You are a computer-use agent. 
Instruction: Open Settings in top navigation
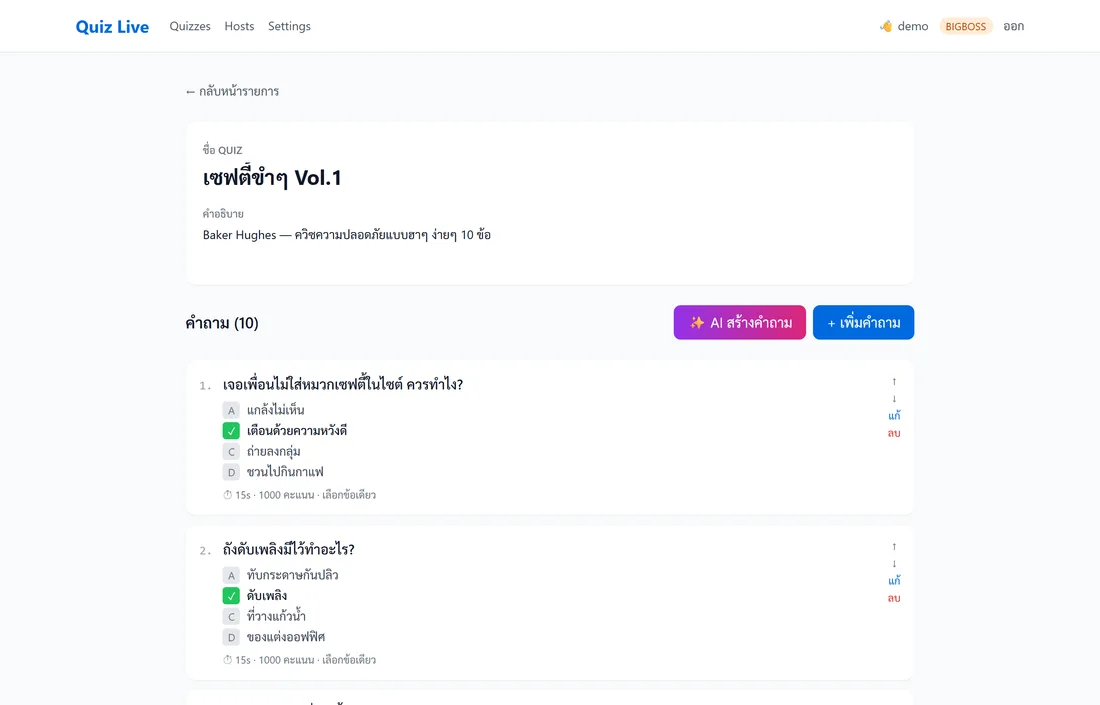289,26
